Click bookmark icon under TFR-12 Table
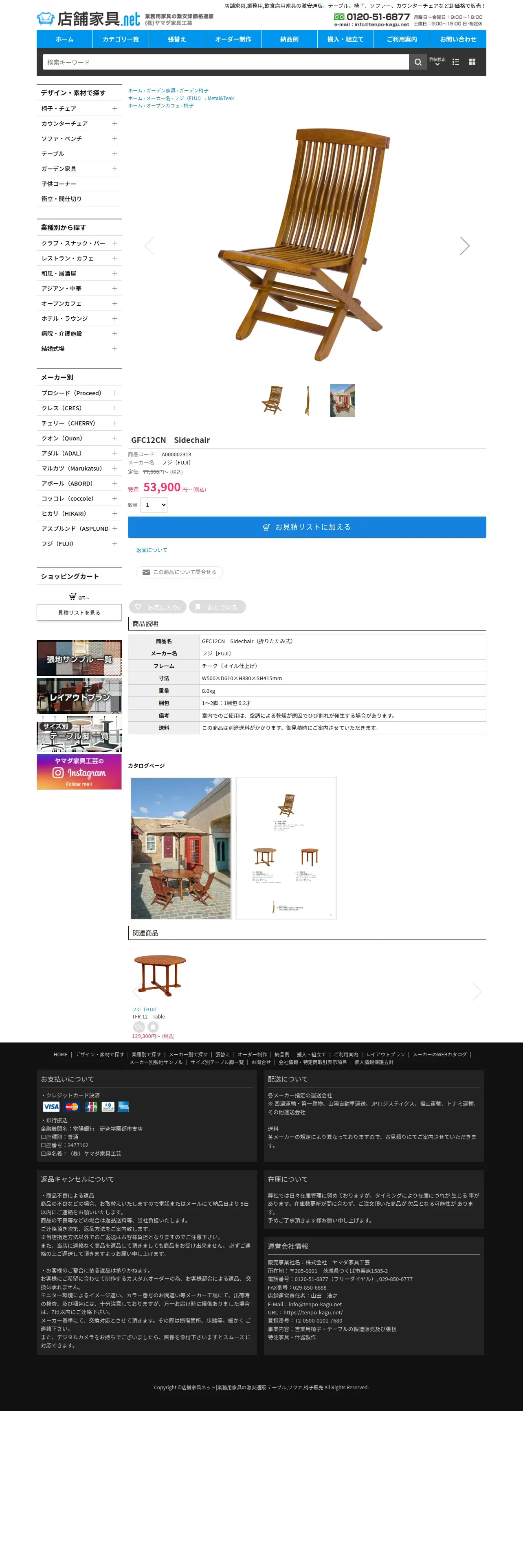The height and width of the screenshot is (1568, 523). (x=153, y=1027)
